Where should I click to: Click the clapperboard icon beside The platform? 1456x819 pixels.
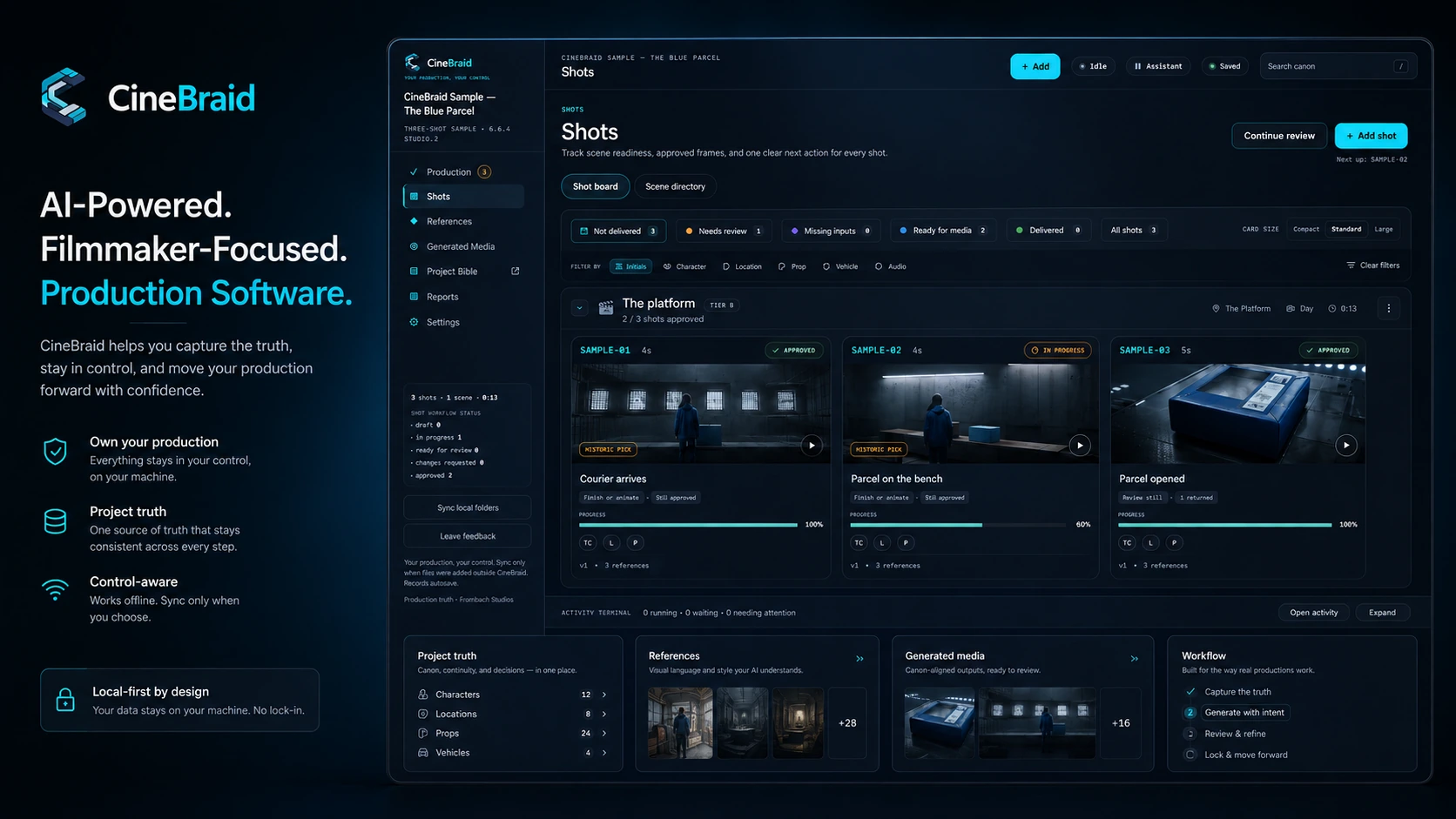(x=606, y=307)
